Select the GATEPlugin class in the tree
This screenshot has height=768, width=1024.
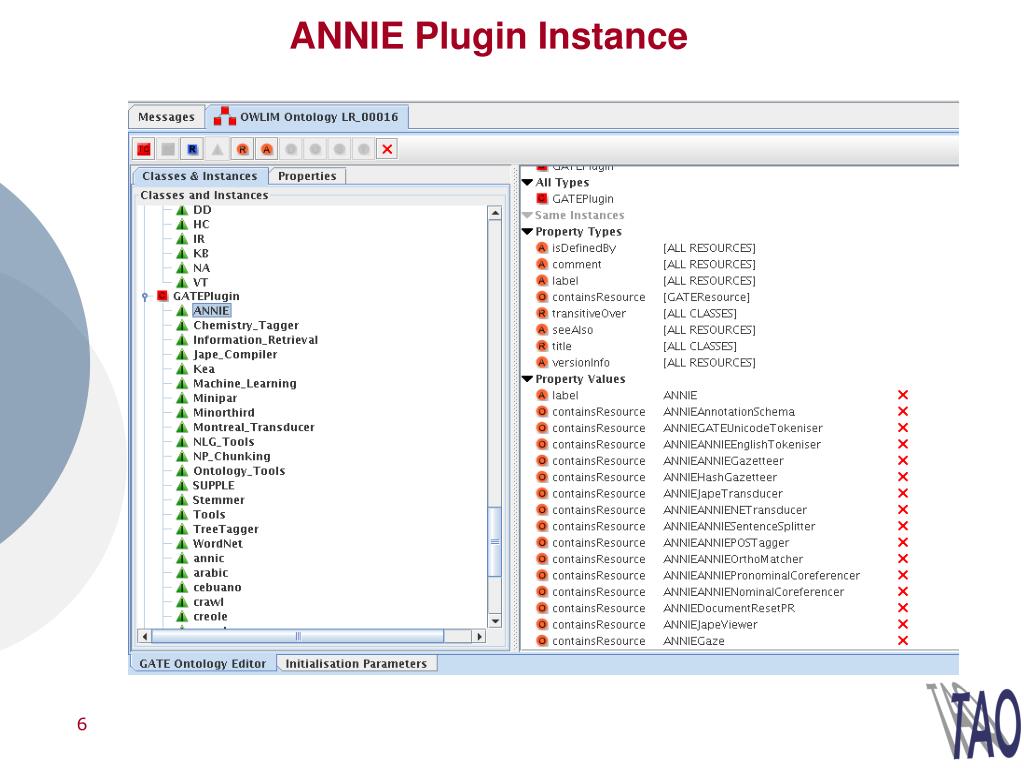206,296
